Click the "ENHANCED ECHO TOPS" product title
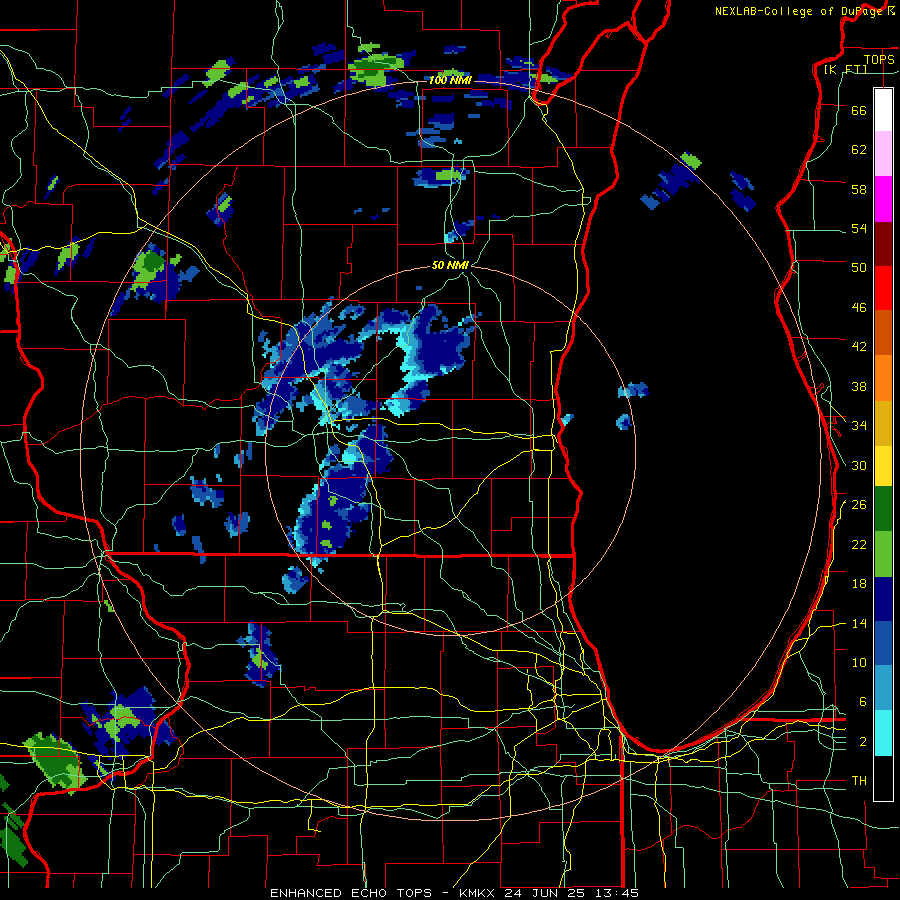 [x=351, y=893]
